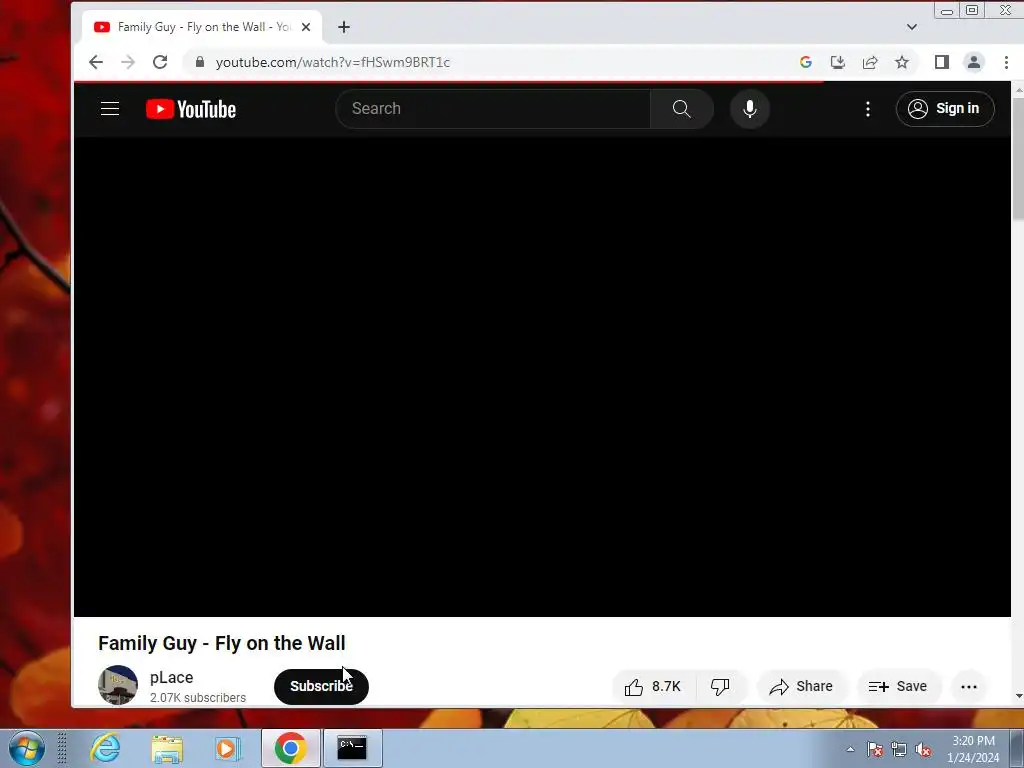Click the vertical scrollbar thumb
1024x768 pixels.
pyautogui.click(x=1017, y=157)
